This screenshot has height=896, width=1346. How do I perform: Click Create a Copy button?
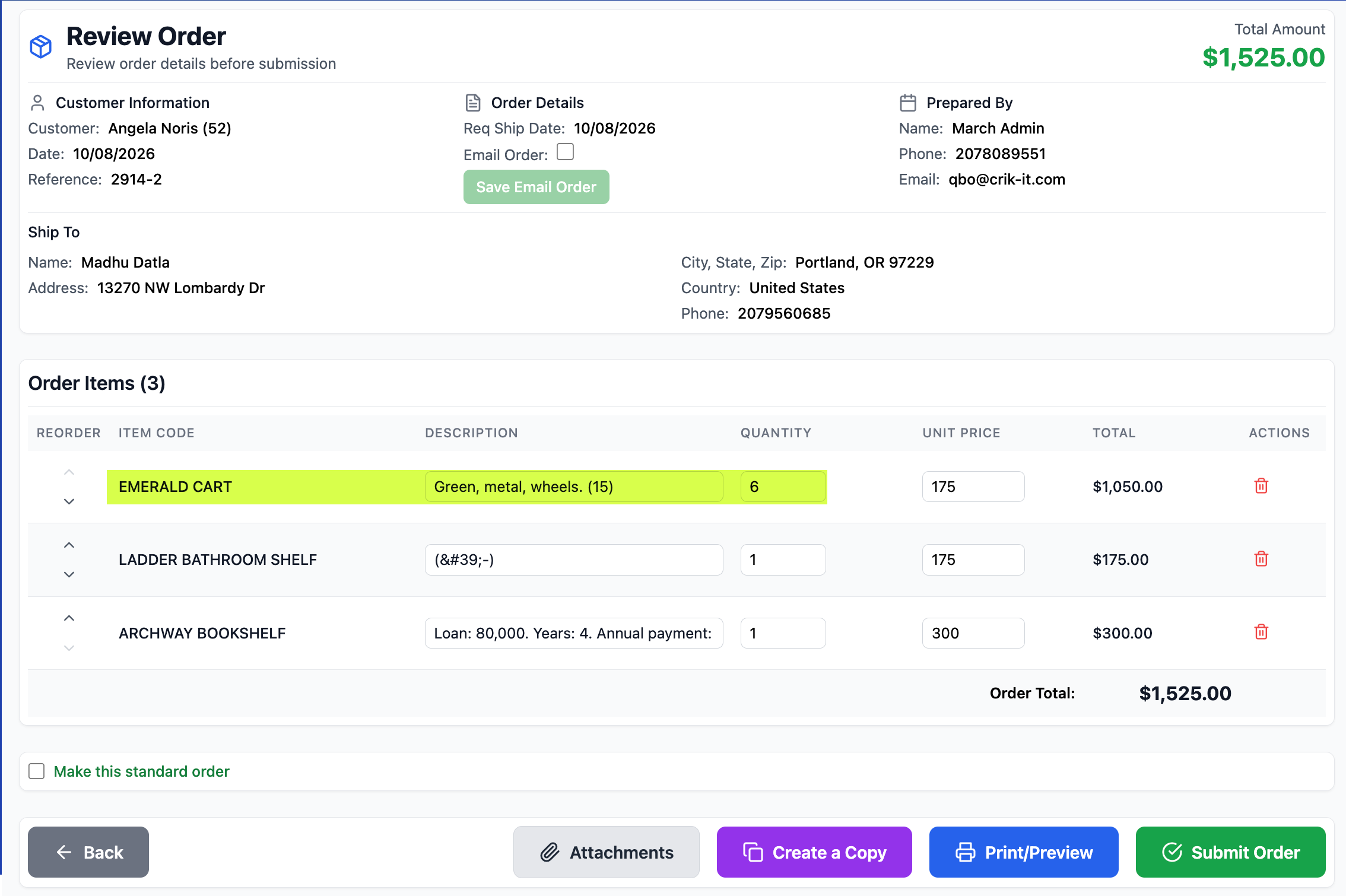point(814,852)
